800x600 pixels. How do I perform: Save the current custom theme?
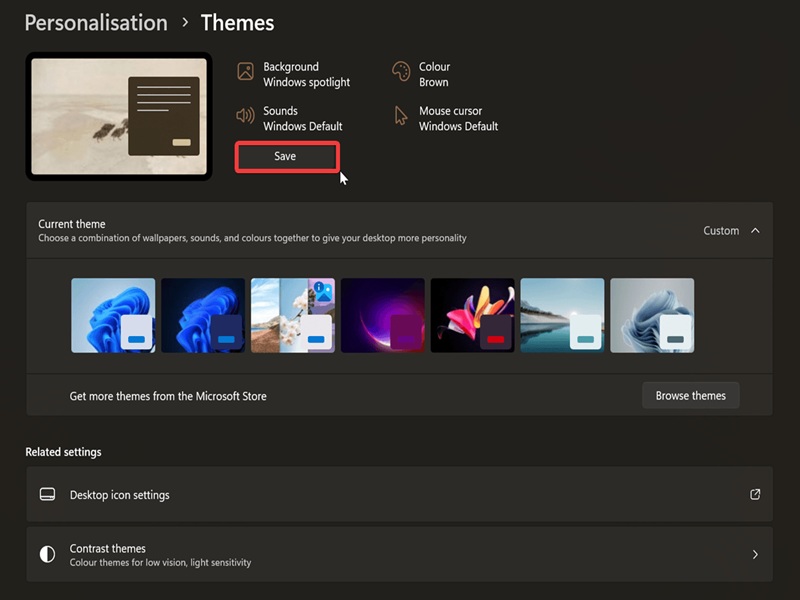287,157
